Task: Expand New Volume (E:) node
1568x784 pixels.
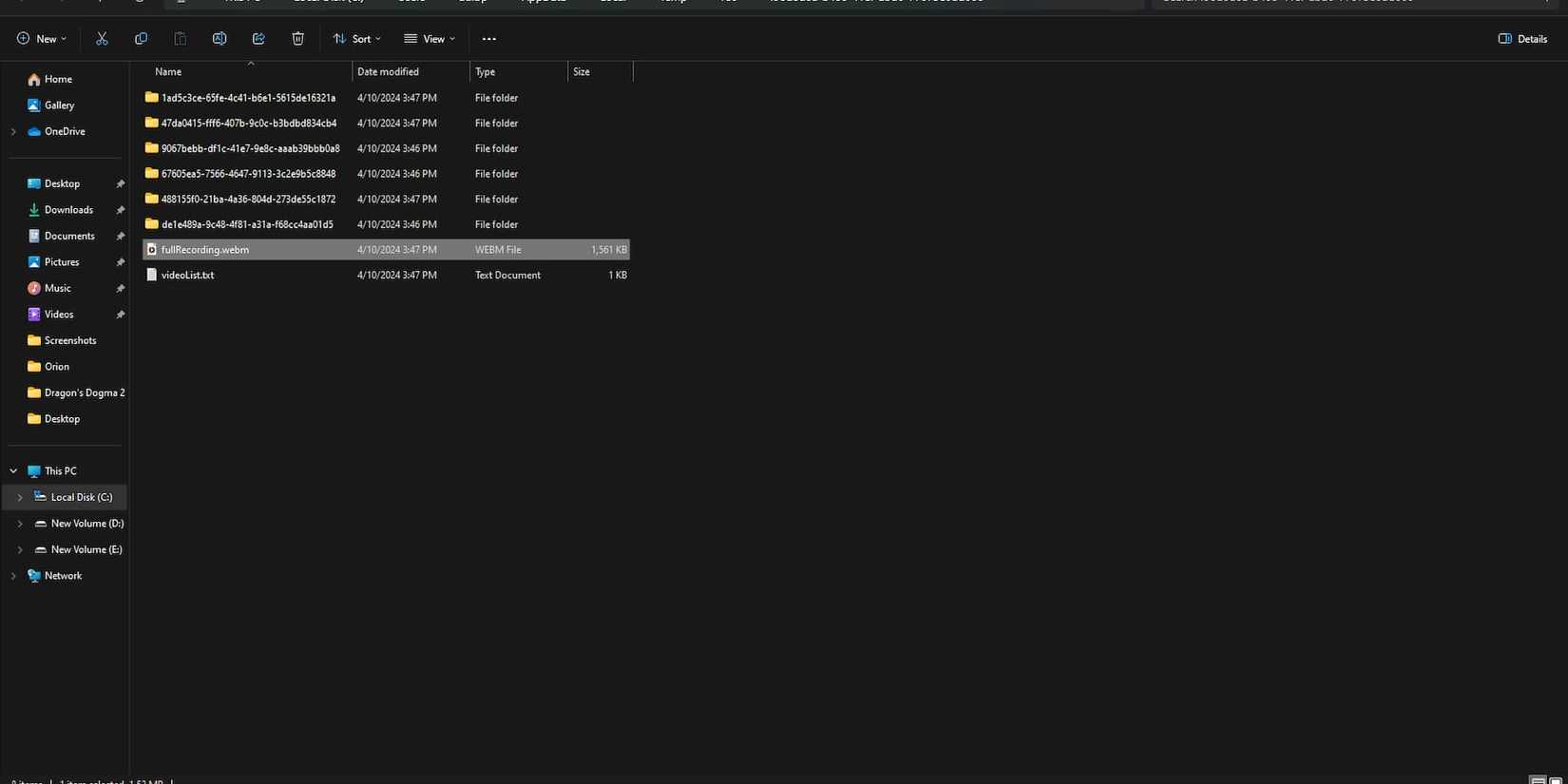Action: point(20,550)
